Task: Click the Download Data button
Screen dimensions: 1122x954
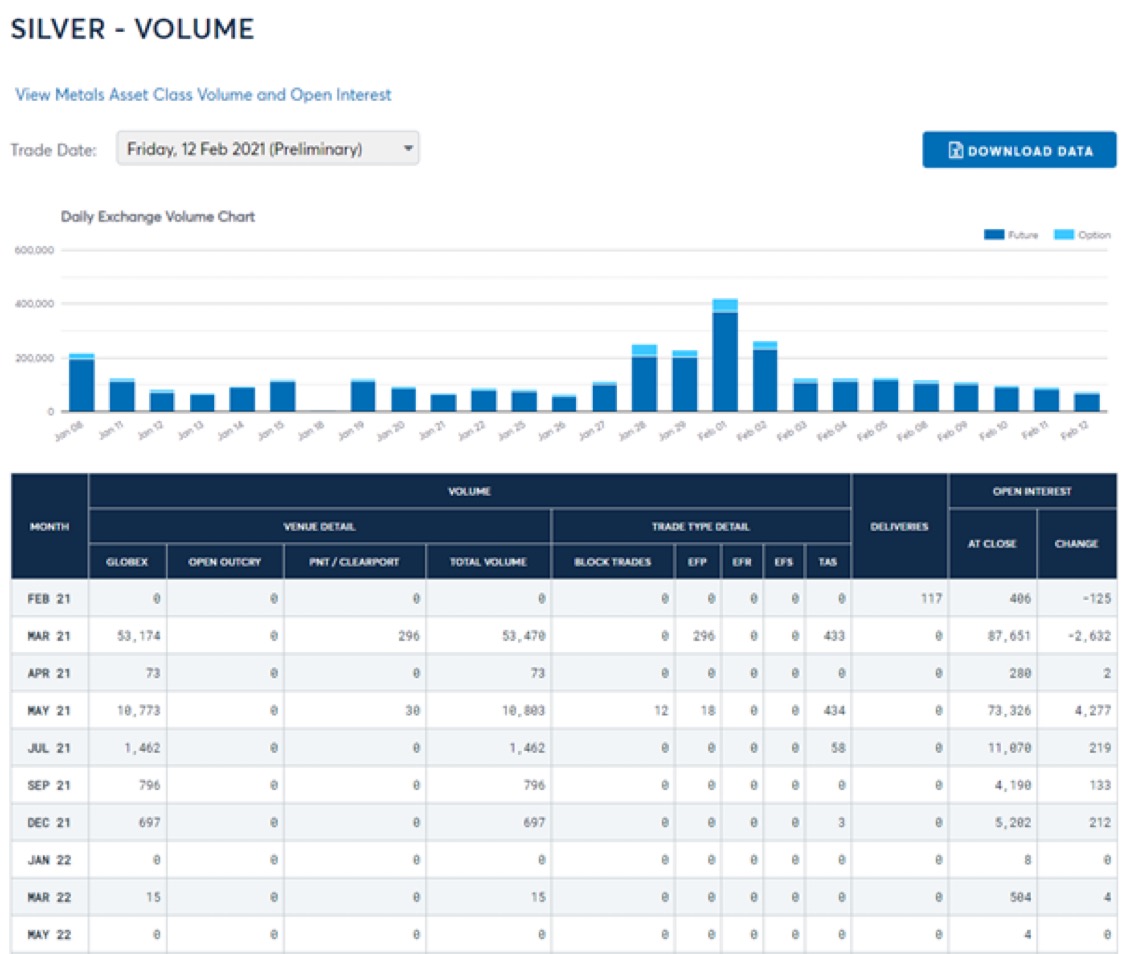Action: click(x=1019, y=150)
